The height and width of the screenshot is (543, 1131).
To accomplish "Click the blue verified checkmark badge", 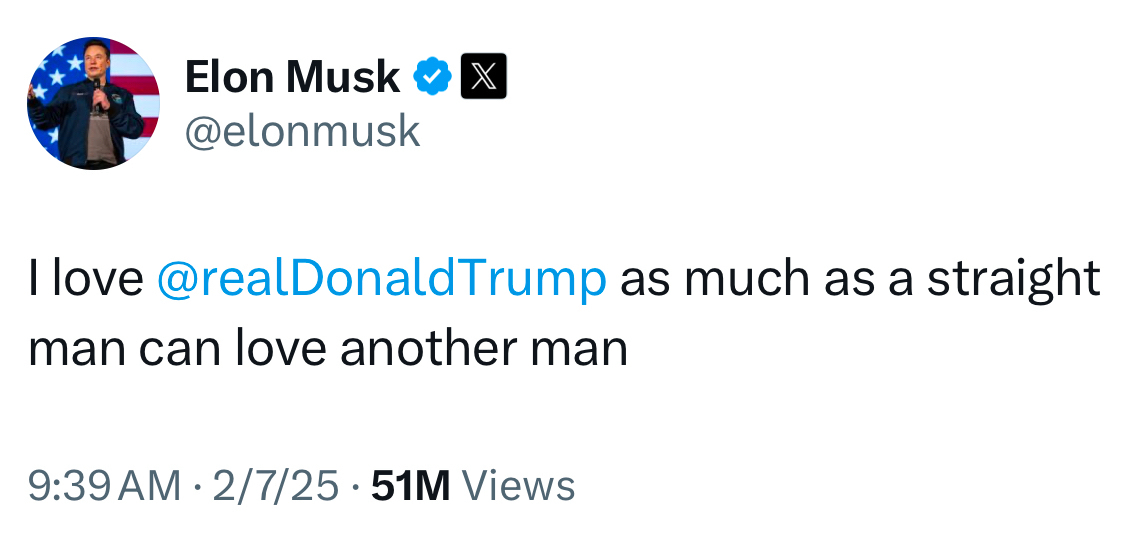I will pos(433,77).
